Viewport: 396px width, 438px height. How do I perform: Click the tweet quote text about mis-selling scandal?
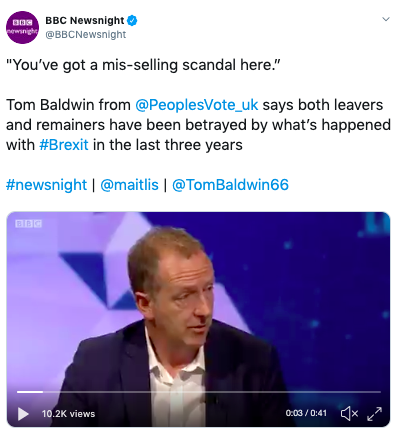pyautogui.click(x=143, y=65)
